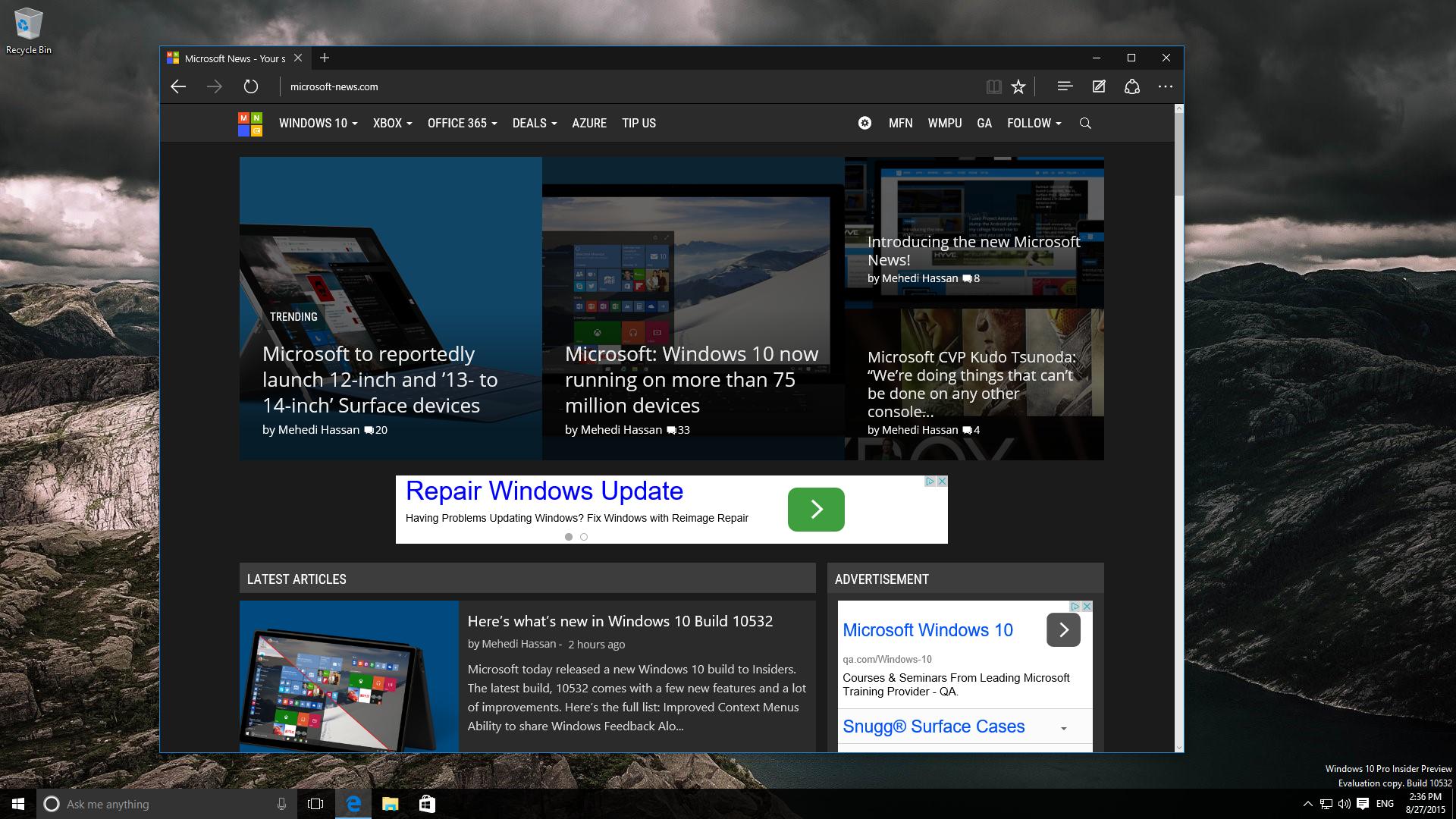
Task: Open site search magnifier icon
Action: [1085, 123]
